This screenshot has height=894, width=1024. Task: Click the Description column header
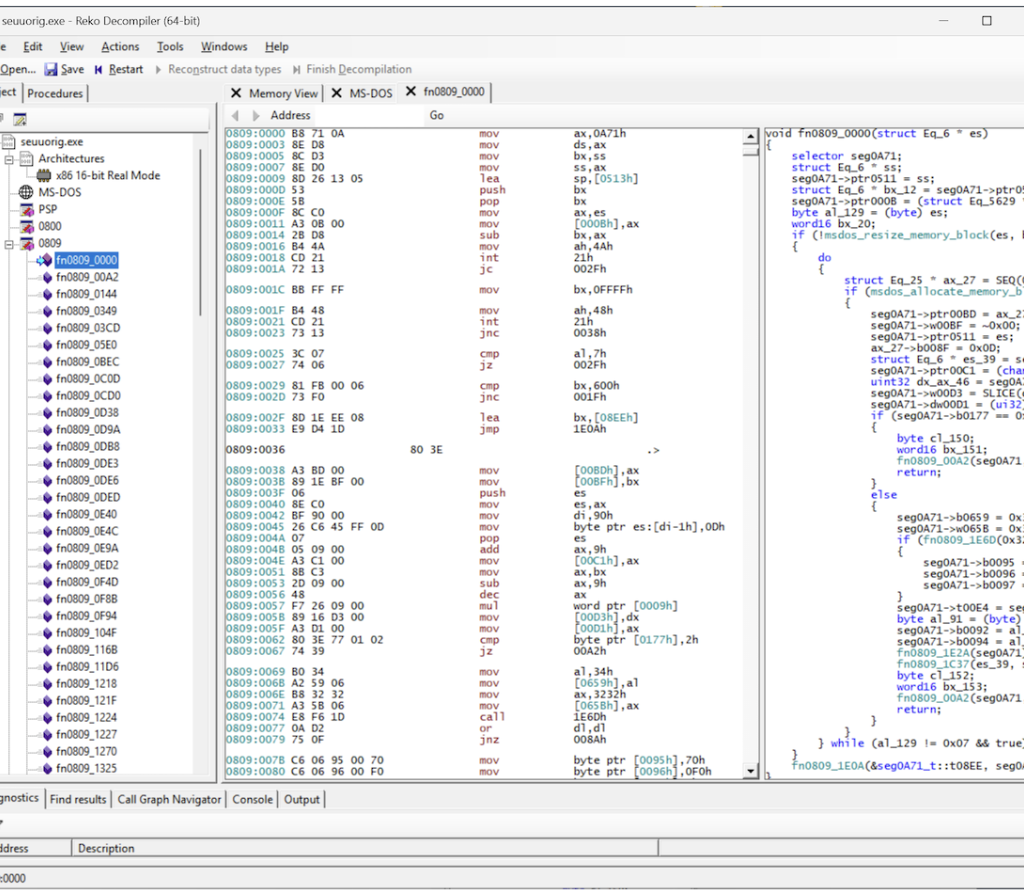tap(106, 848)
